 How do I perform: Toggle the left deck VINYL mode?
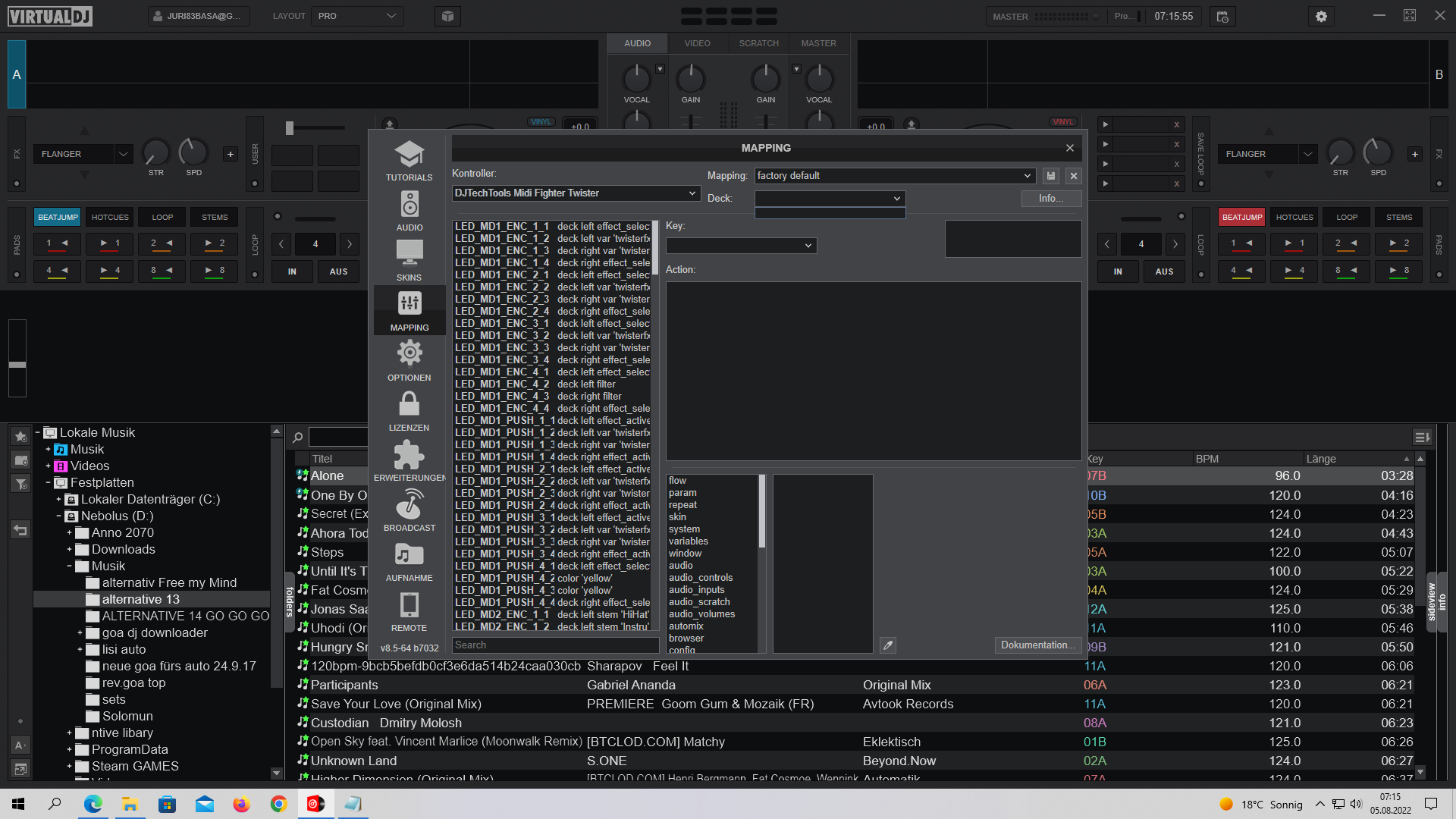click(541, 121)
